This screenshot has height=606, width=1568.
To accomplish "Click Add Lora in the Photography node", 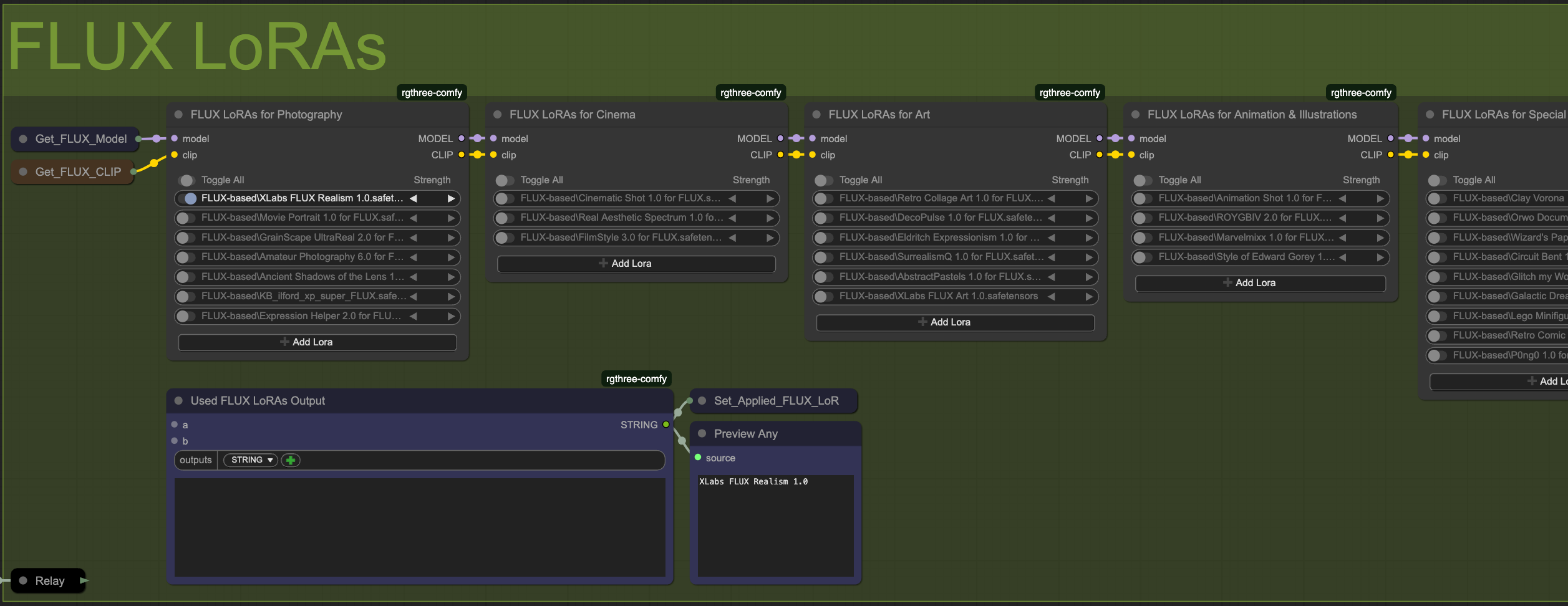I will click(317, 342).
